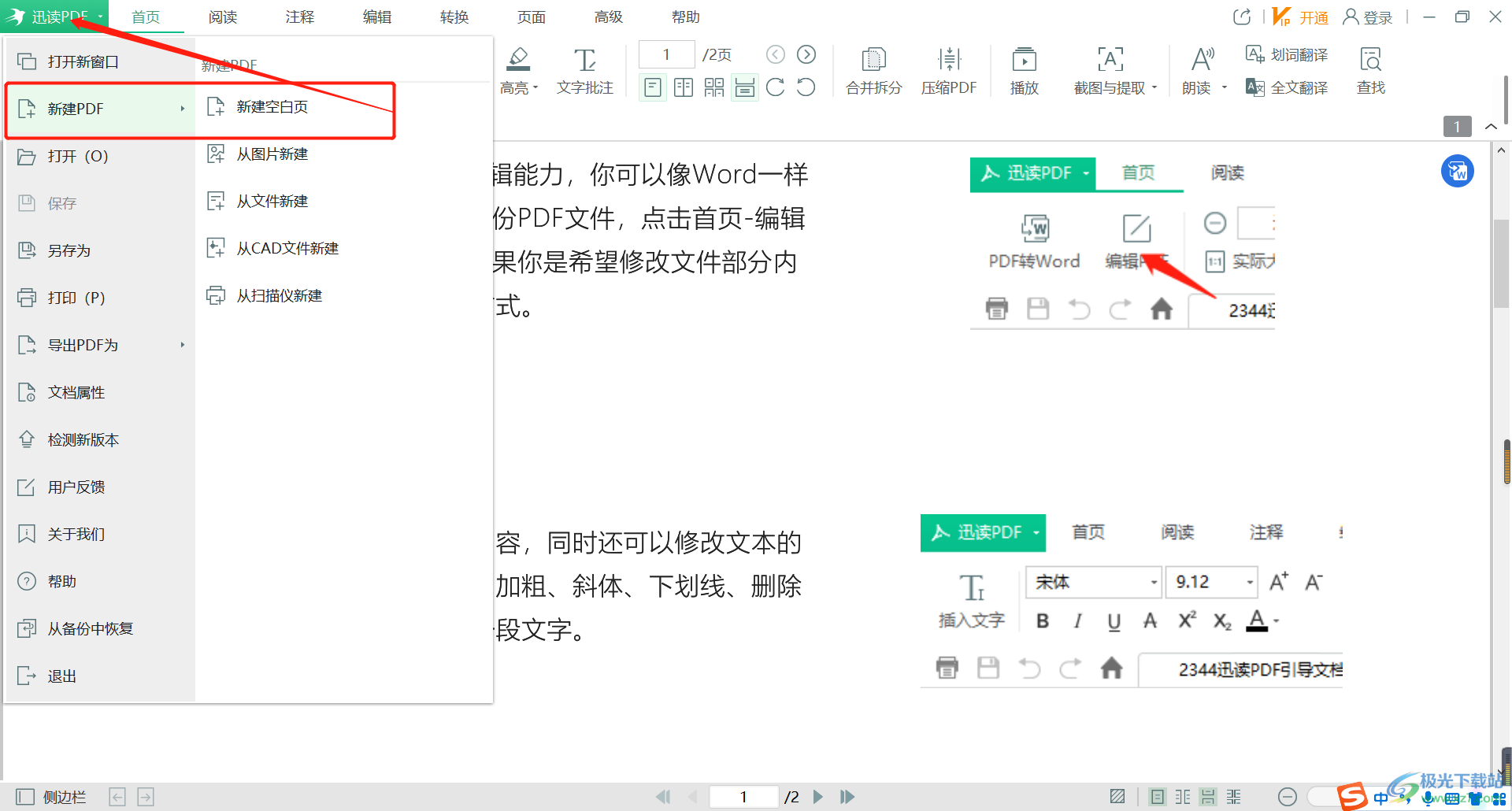Click the status bar back navigation arrow
The height and width of the screenshot is (811, 1512).
(117, 797)
